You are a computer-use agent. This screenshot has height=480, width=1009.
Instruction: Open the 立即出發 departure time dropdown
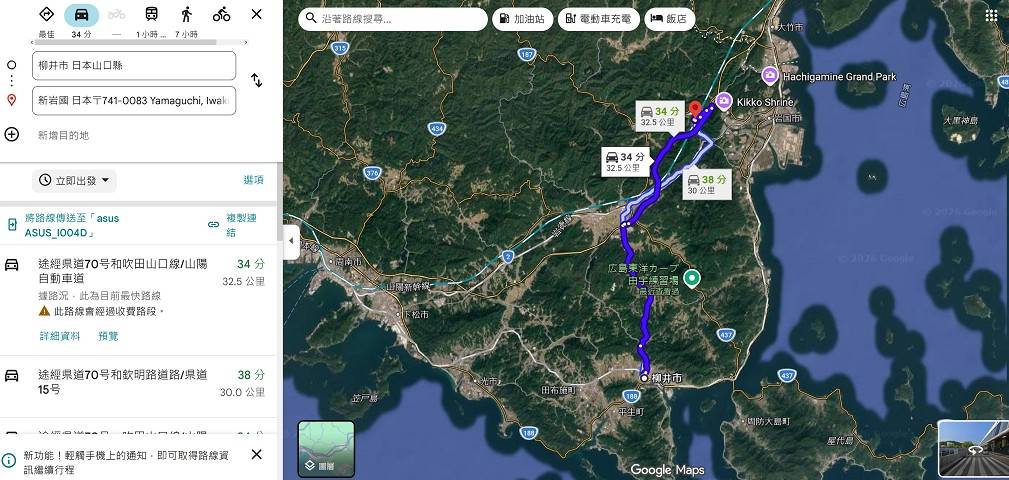[74, 181]
